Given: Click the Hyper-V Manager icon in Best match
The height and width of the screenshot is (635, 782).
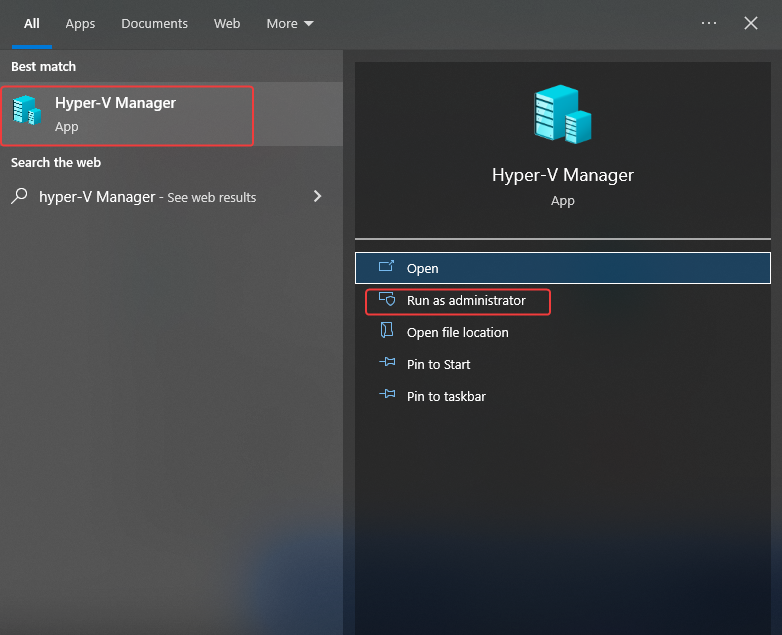Looking at the screenshot, I should [x=26, y=110].
